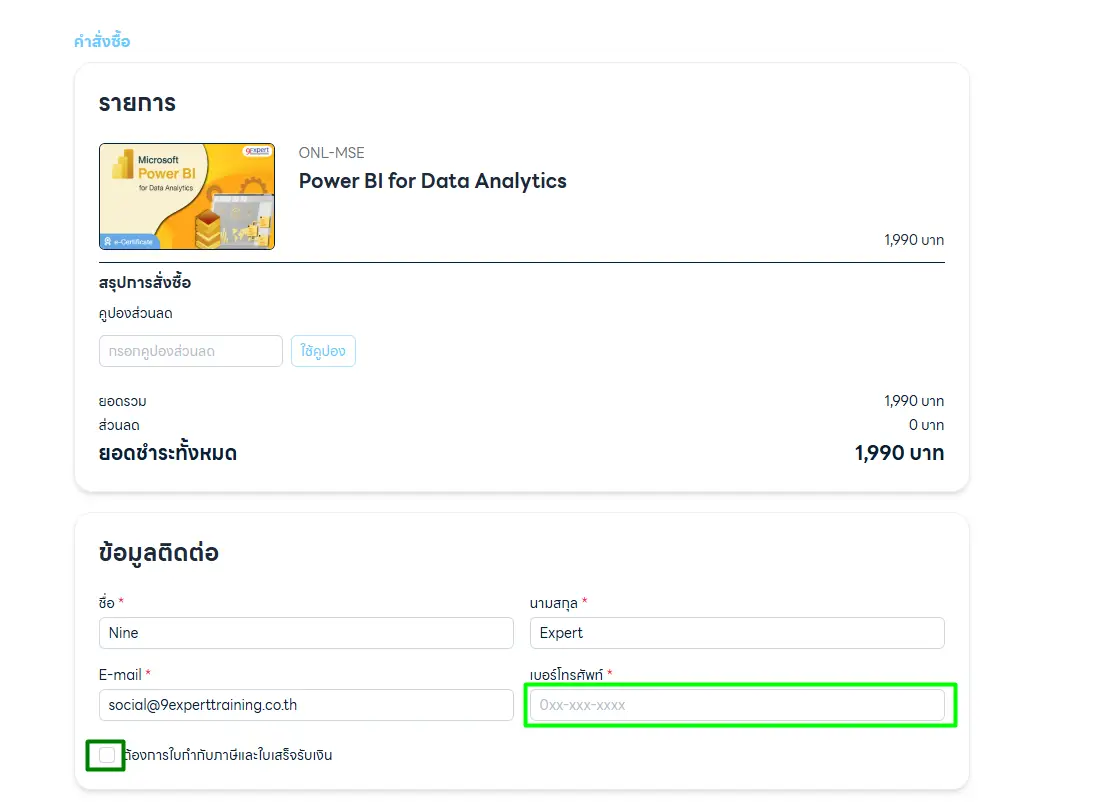Click the ยอดชำระทั้งหมด label
Viewport: 1103px width, 808px height.
click(168, 453)
